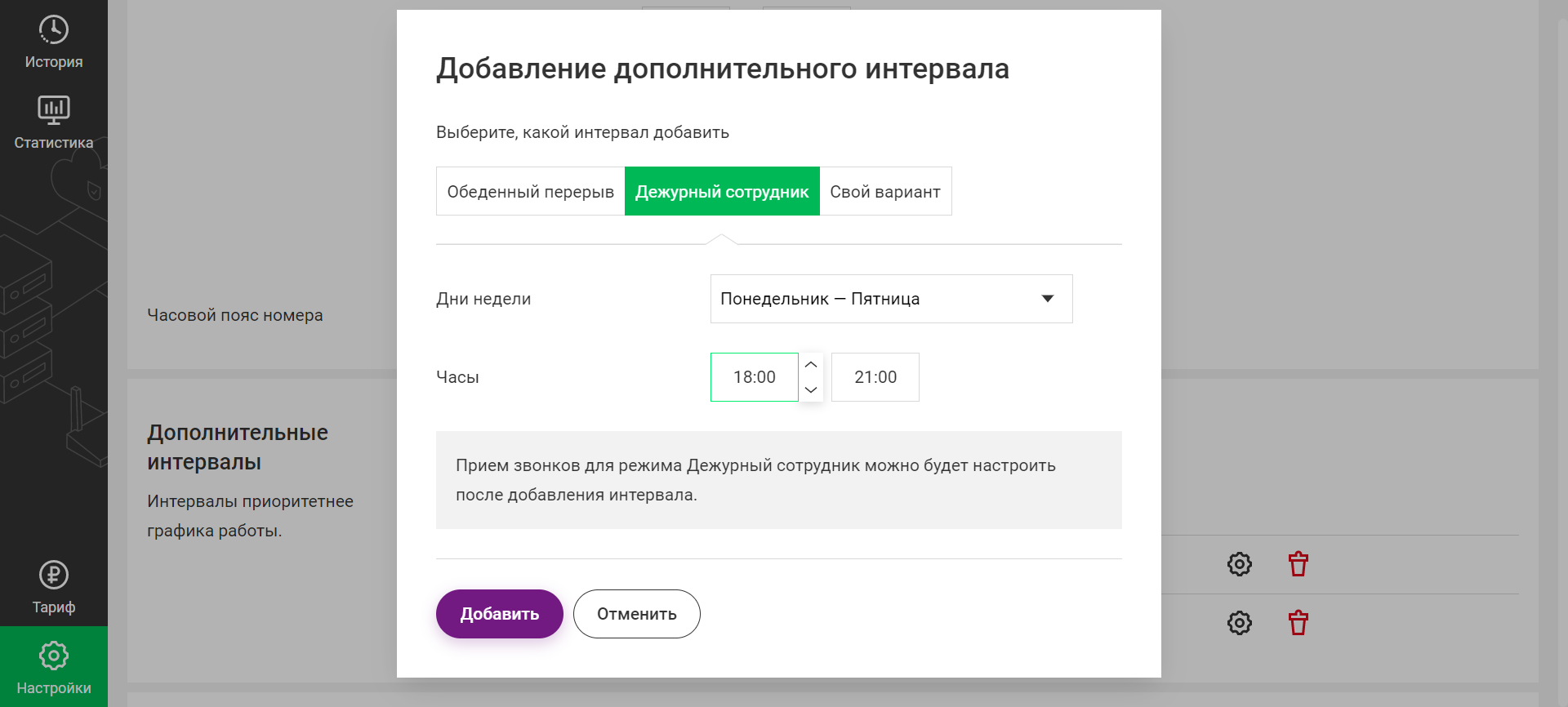Open the Статистика section in the sidebar
This screenshot has height=707, width=1568.
point(54,122)
